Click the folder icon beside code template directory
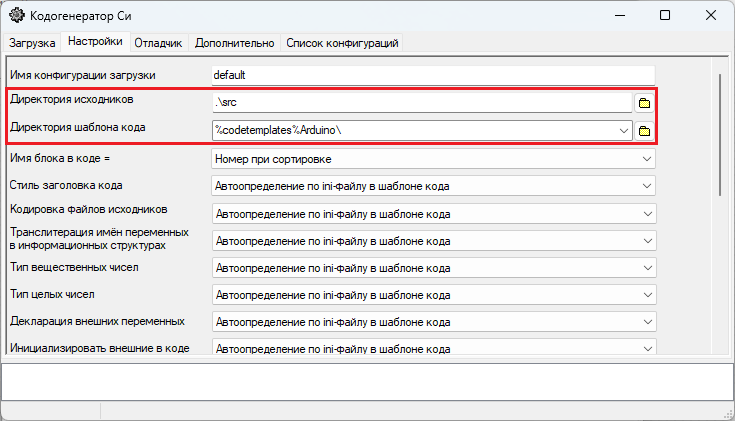Image resolution: width=735 pixels, height=421 pixels. tap(644, 131)
